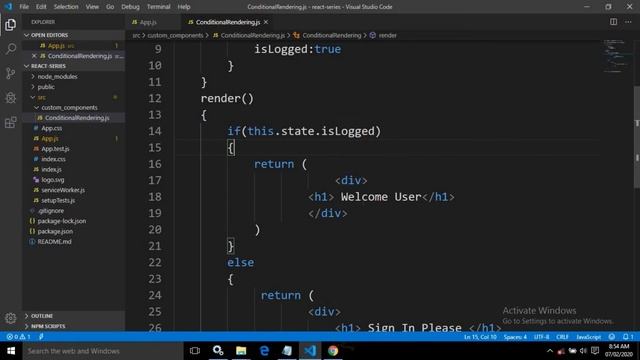Open Task View on the taskbar
Screen dimensions: 640x360
tap(195, 351)
